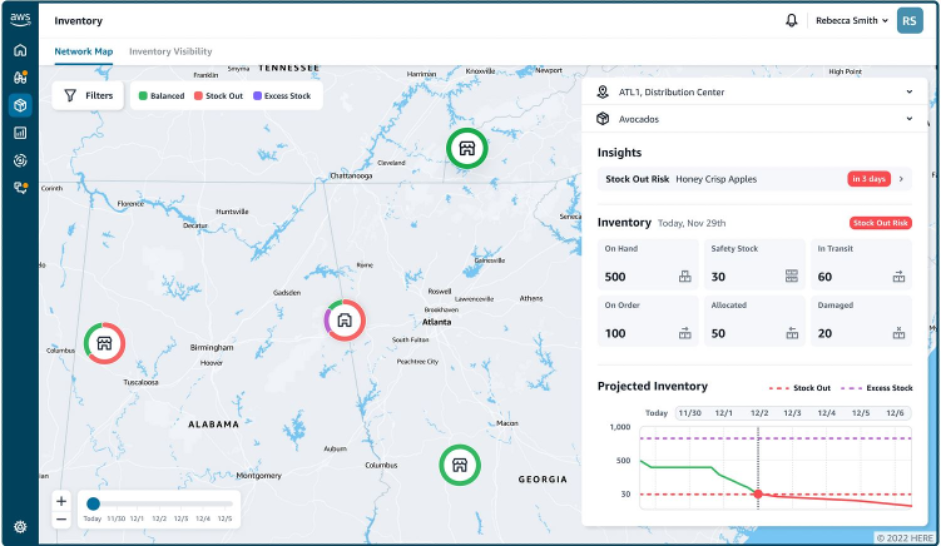
Task: Select the Inventory cube sidebar icon
Action: [x=20, y=105]
